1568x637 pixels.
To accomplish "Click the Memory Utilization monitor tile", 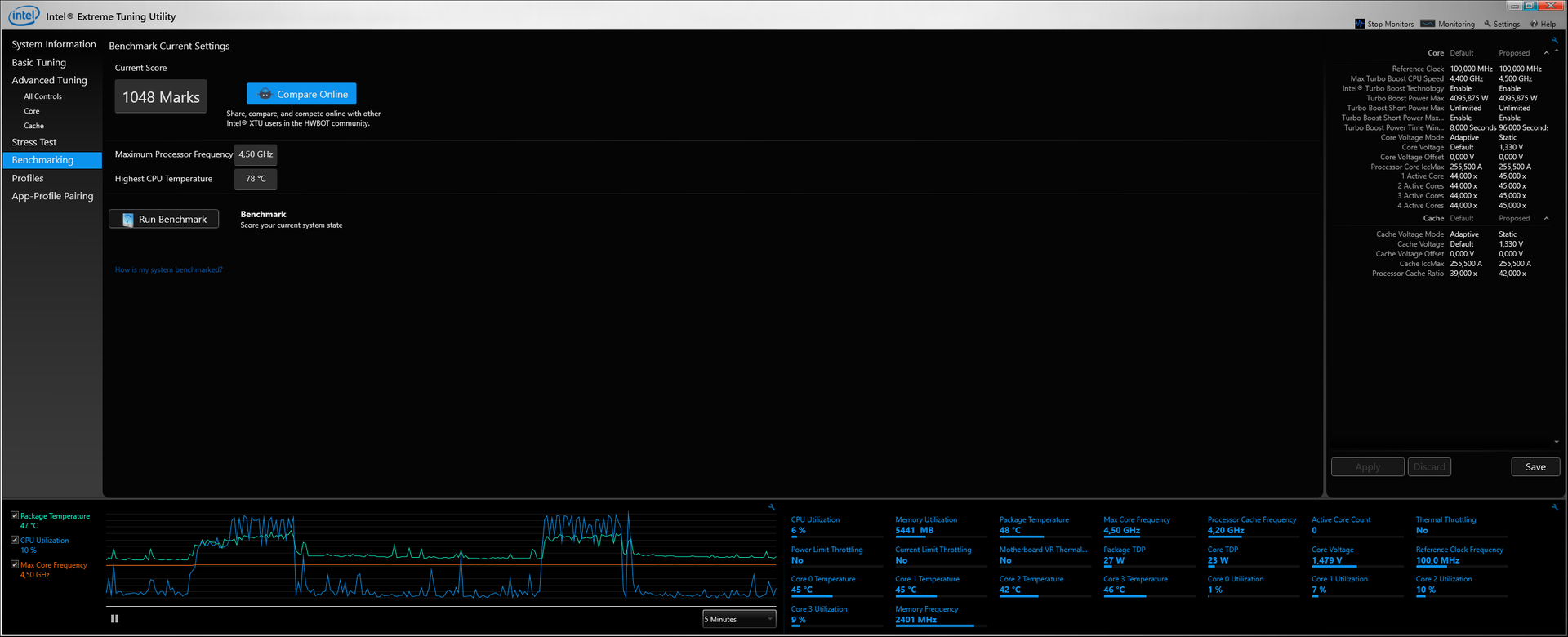I will click(x=941, y=525).
